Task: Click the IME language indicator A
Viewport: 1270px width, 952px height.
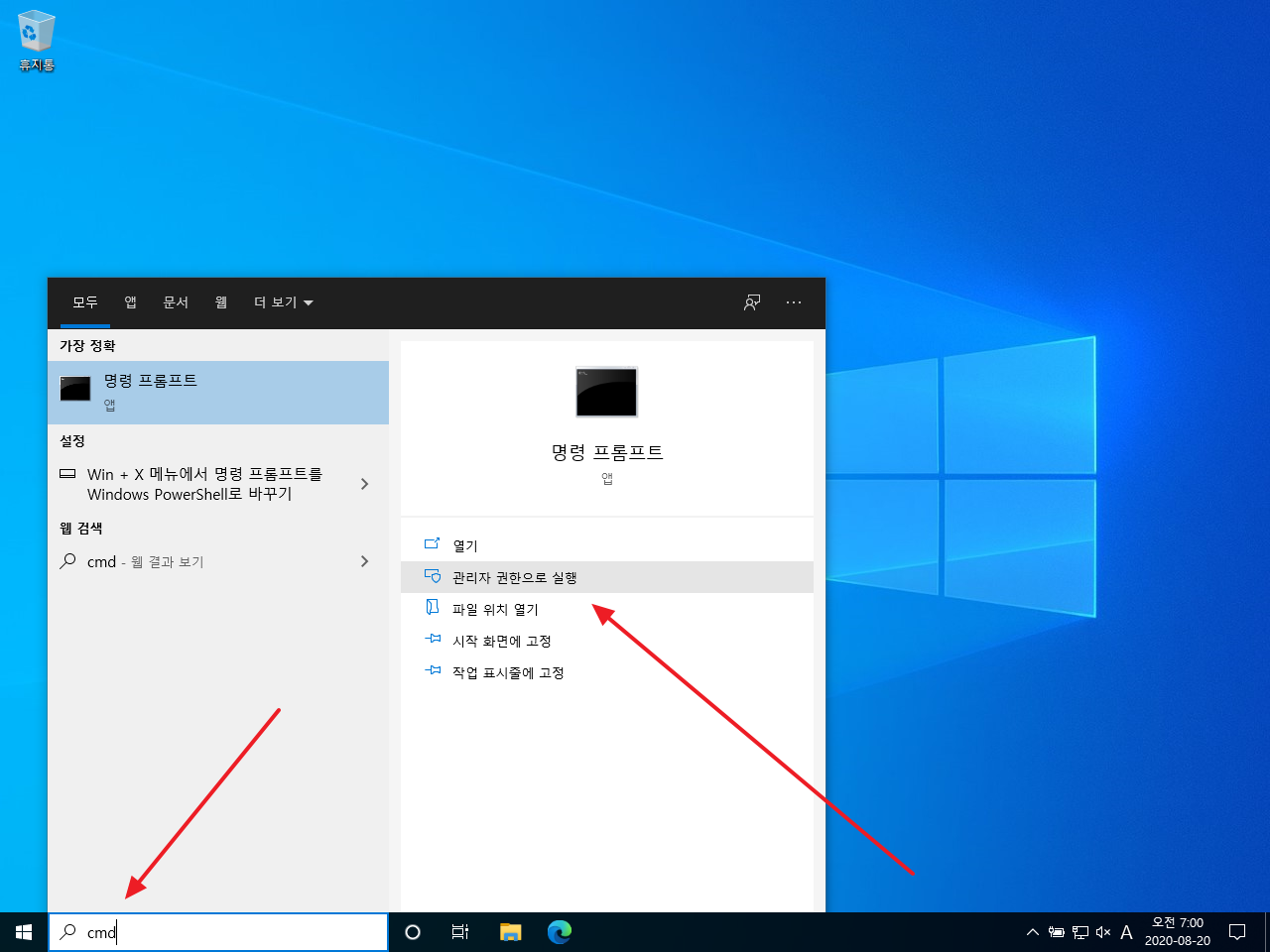Action: click(x=1126, y=932)
